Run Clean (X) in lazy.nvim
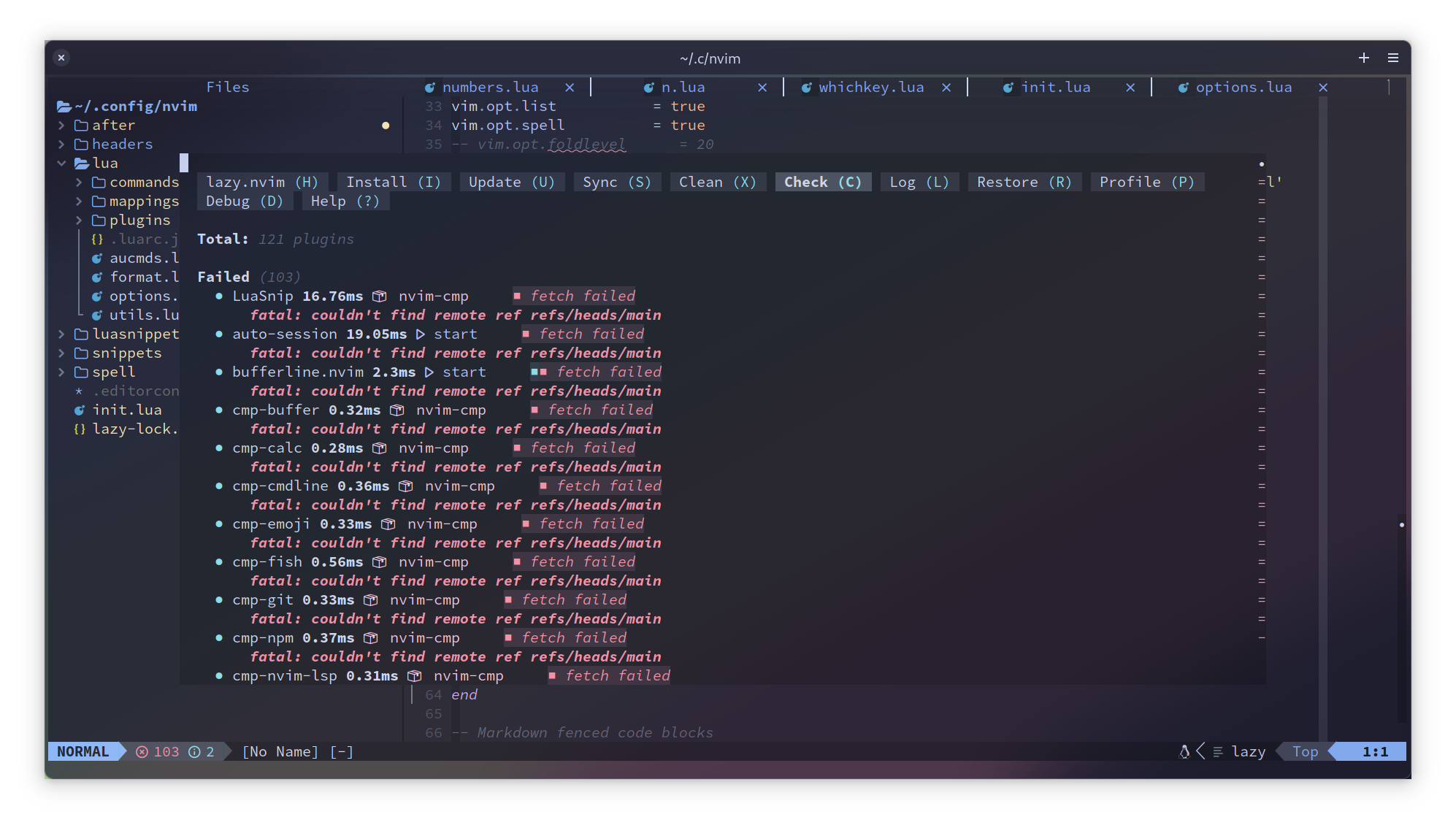The width and height of the screenshot is (1456, 828). click(x=718, y=183)
